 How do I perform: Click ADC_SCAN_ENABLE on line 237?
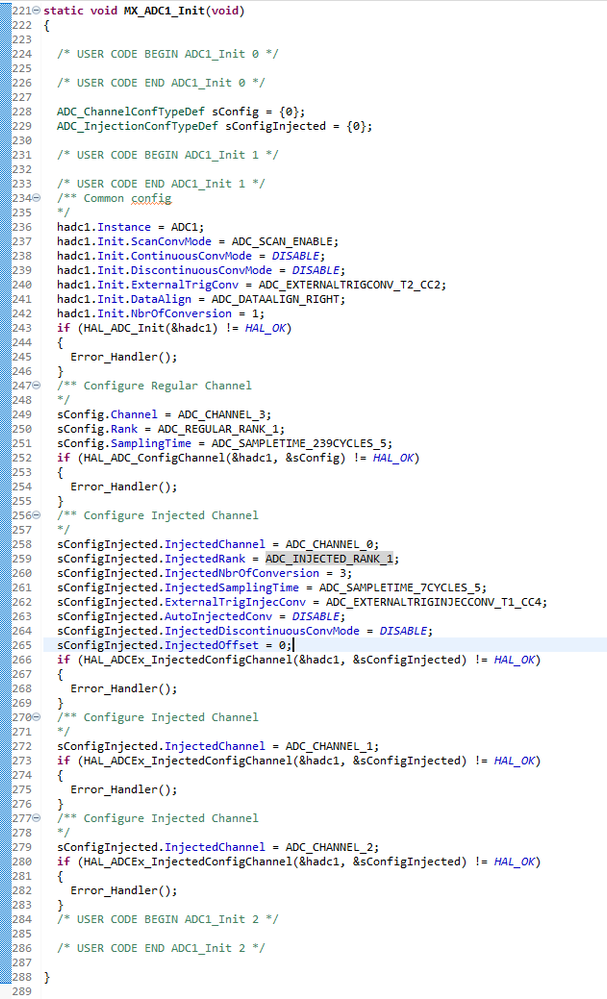click(282, 241)
